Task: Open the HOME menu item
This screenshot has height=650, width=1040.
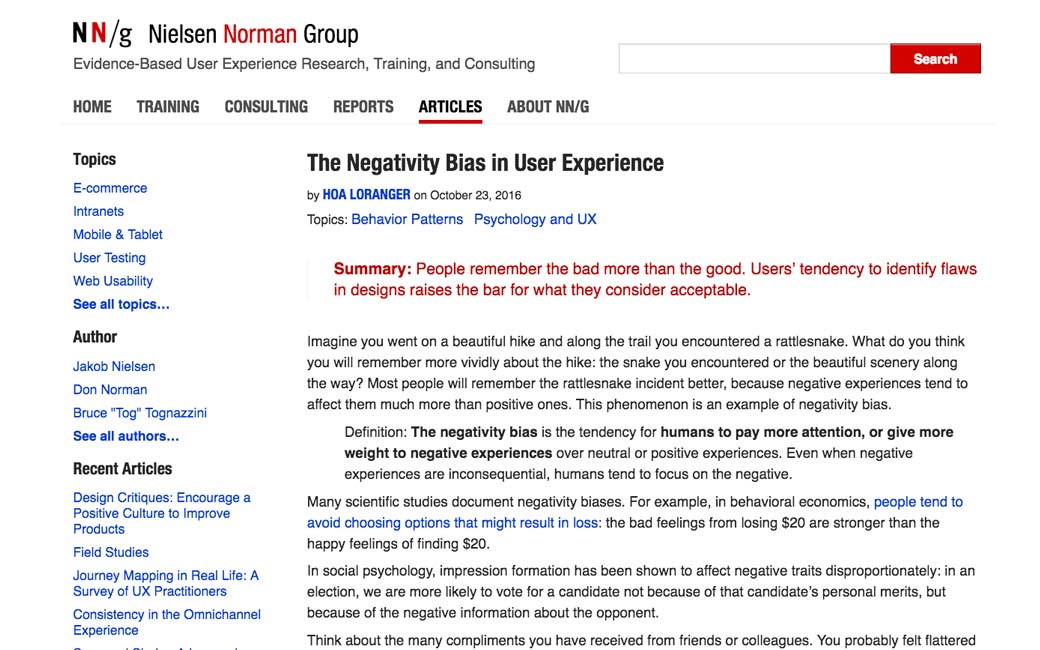Action: coord(92,107)
